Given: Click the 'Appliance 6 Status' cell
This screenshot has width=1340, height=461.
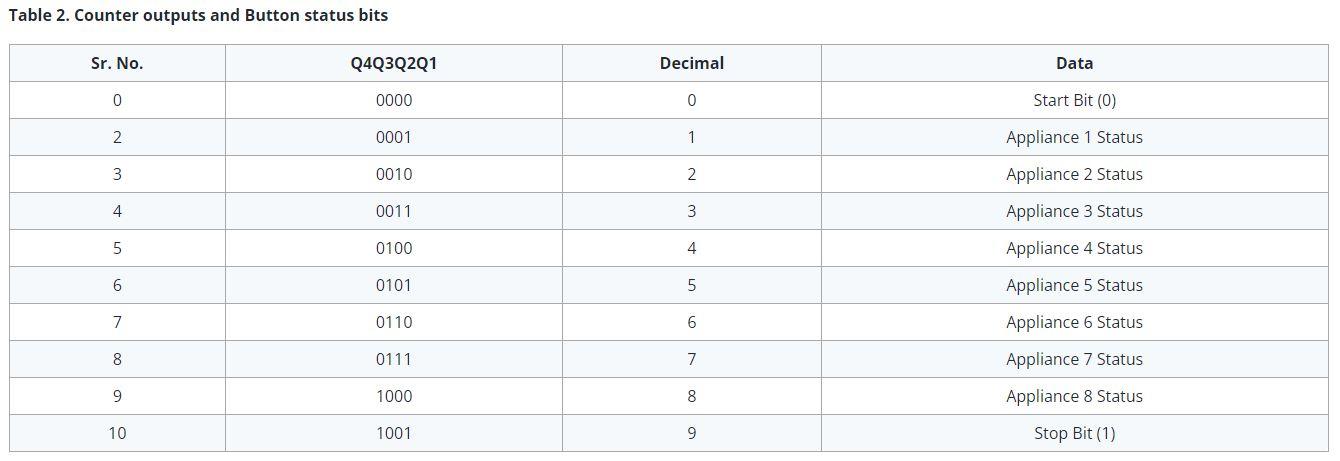Looking at the screenshot, I should tap(1074, 322).
